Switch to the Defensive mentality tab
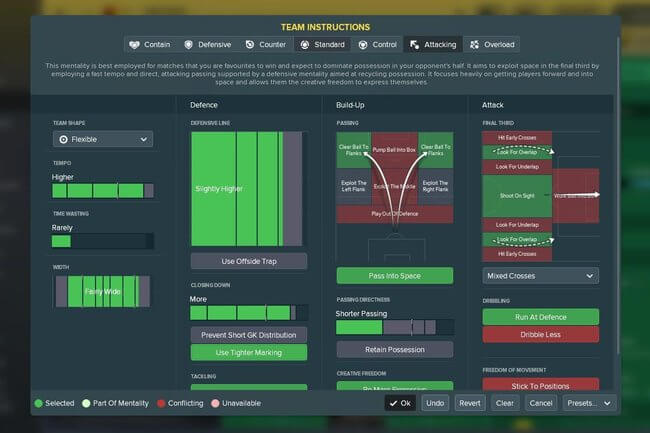 [x=208, y=45]
